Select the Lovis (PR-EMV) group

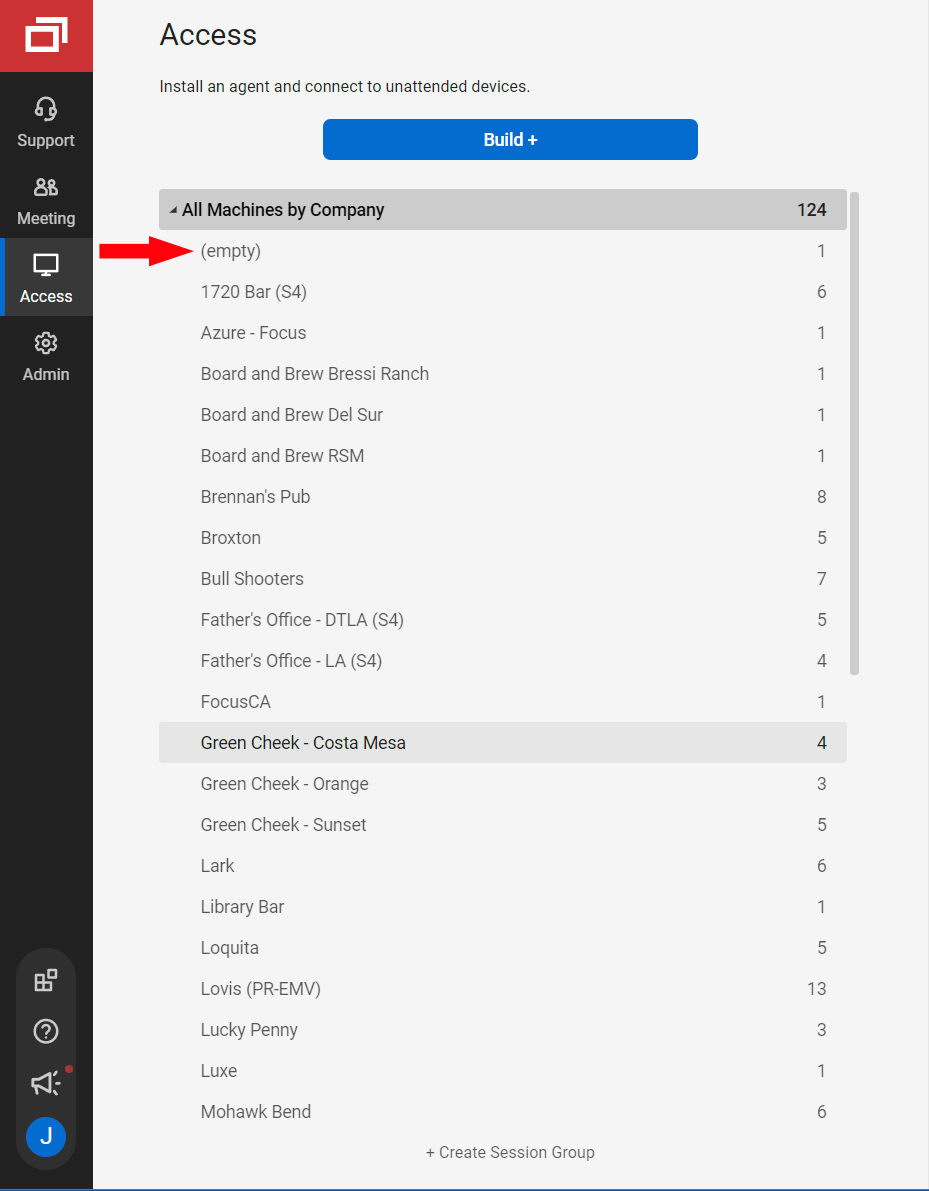pyautogui.click(x=503, y=989)
